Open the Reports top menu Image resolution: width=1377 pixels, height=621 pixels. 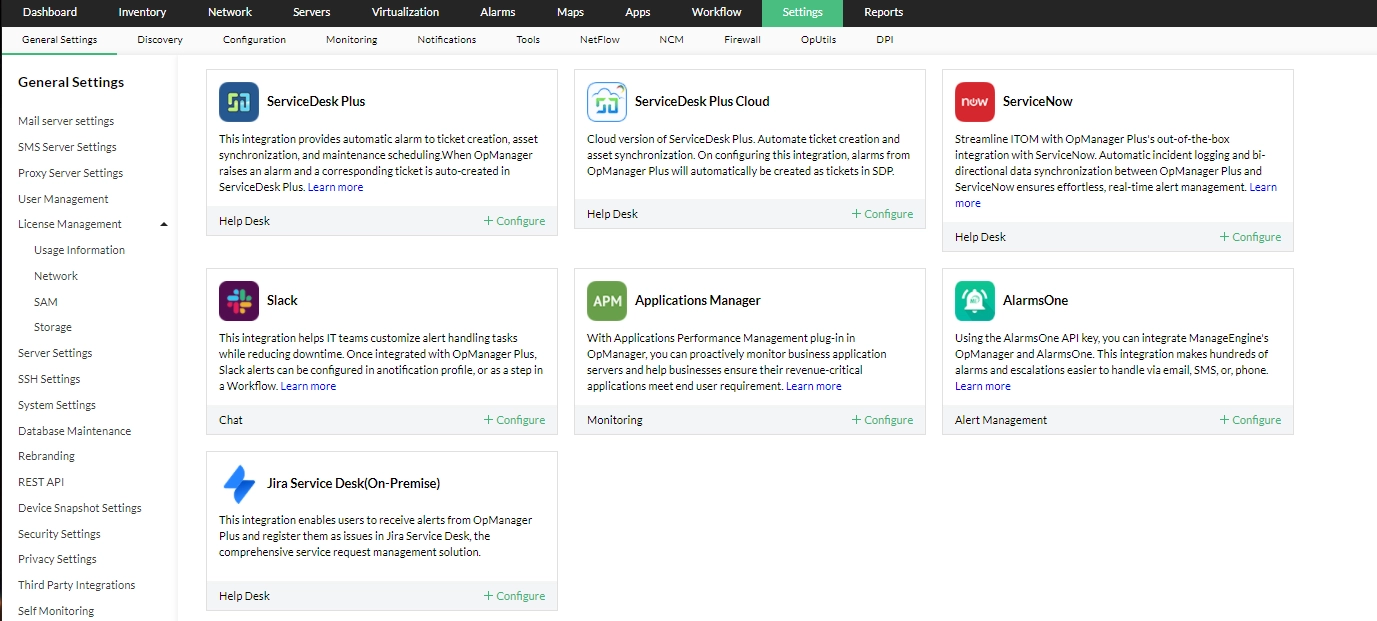click(x=884, y=12)
